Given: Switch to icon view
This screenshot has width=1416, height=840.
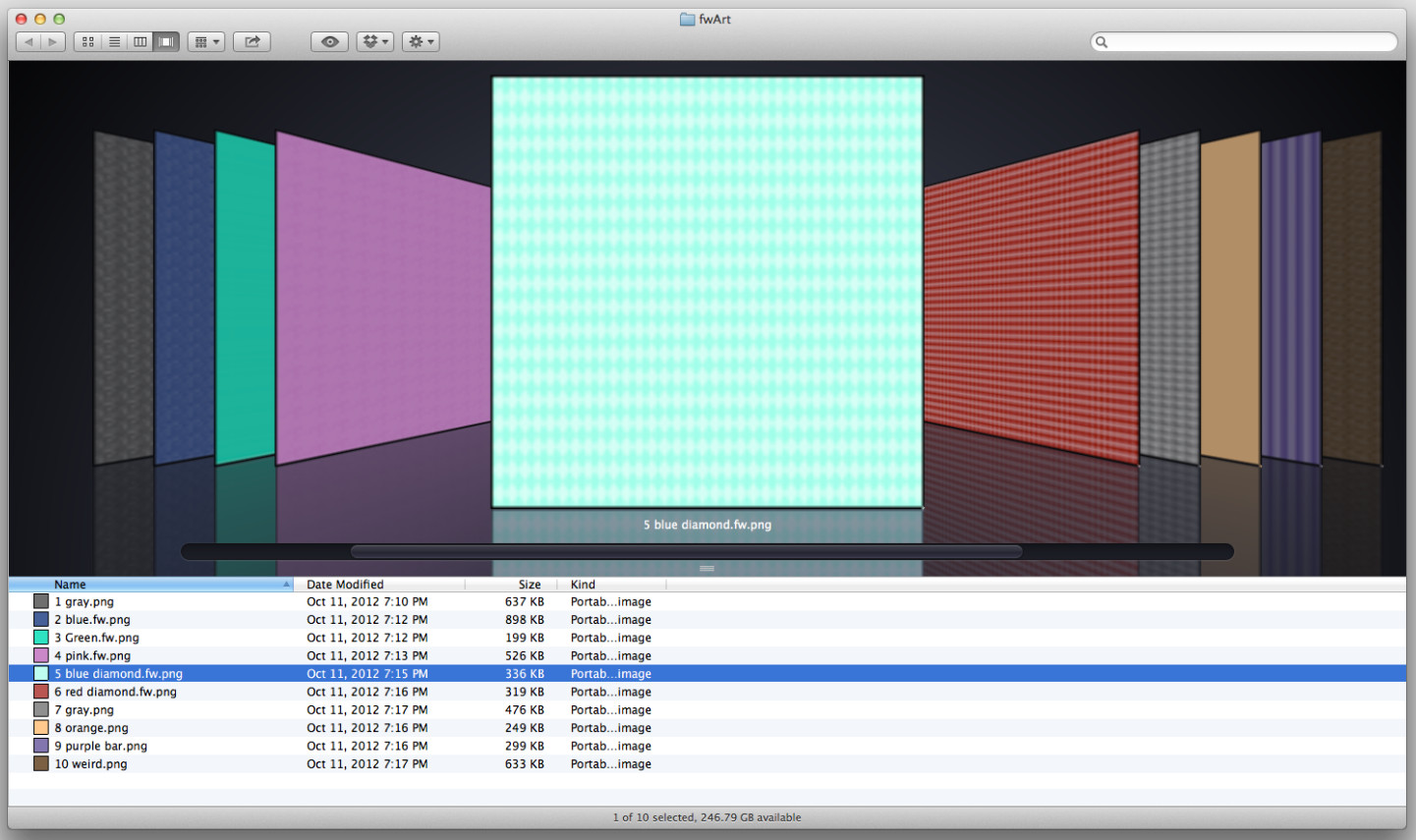Looking at the screenshot, I should [87, 42].
